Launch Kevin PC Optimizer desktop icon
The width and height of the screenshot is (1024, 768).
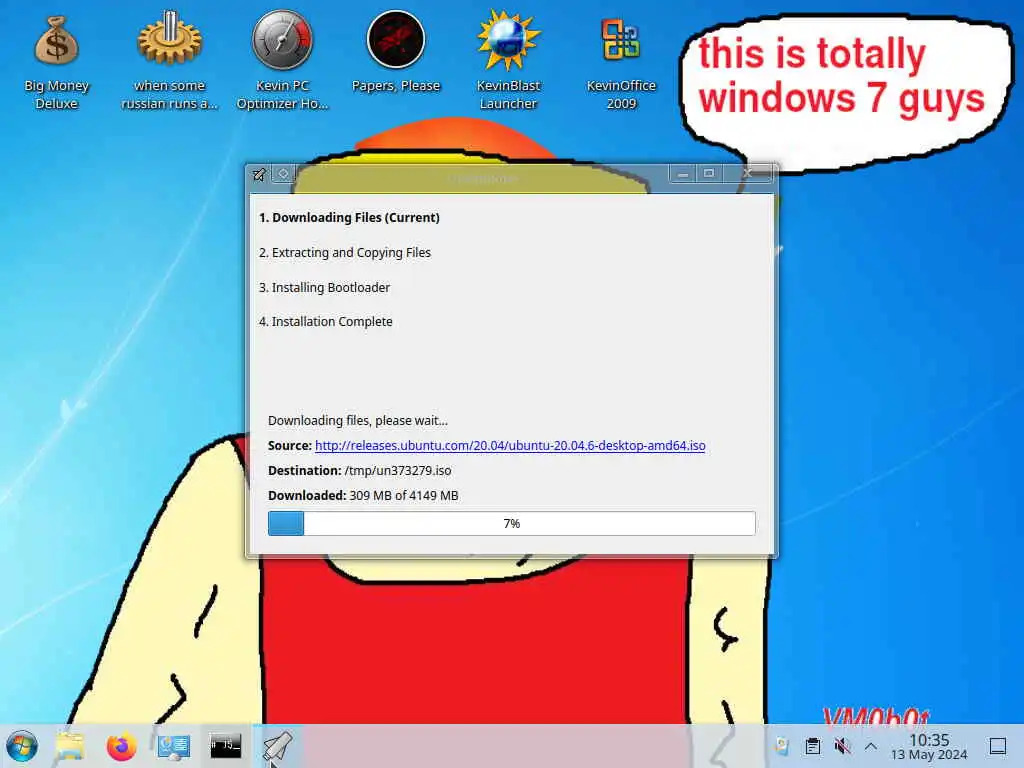click(282, 60)
